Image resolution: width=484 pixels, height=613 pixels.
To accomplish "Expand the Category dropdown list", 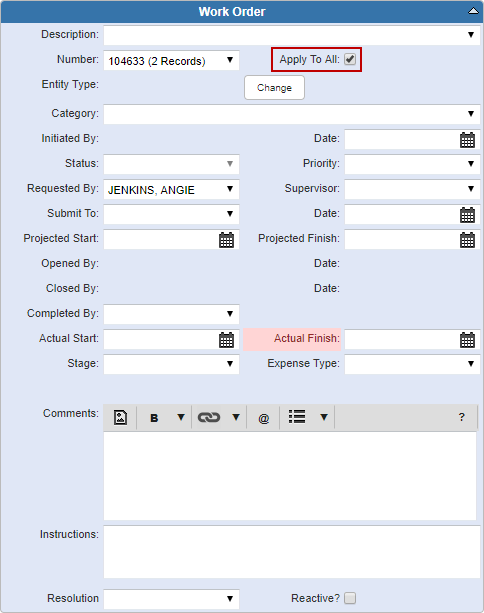I will pos(292,114).
